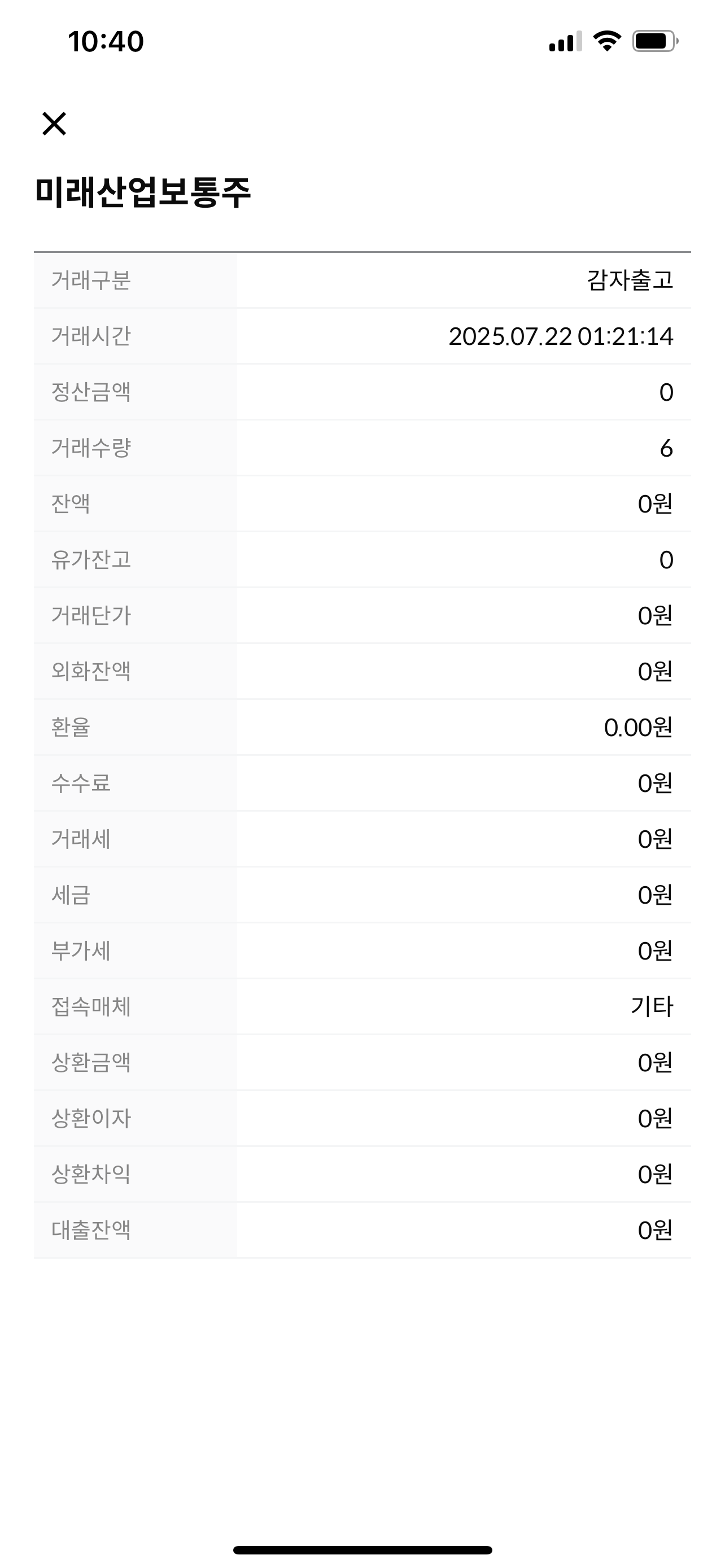Screen dimensions: 725x1568
Task: Tap the 부가세 row label
Action: 81,951
